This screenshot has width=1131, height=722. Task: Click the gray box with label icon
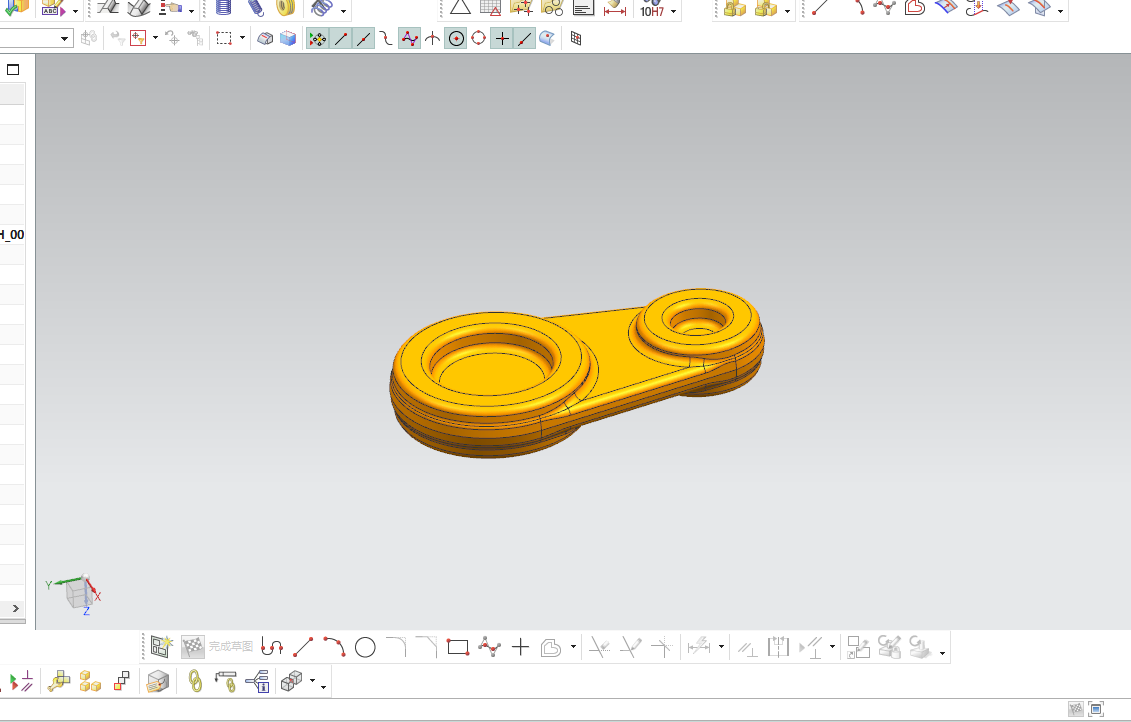[157, 680]
